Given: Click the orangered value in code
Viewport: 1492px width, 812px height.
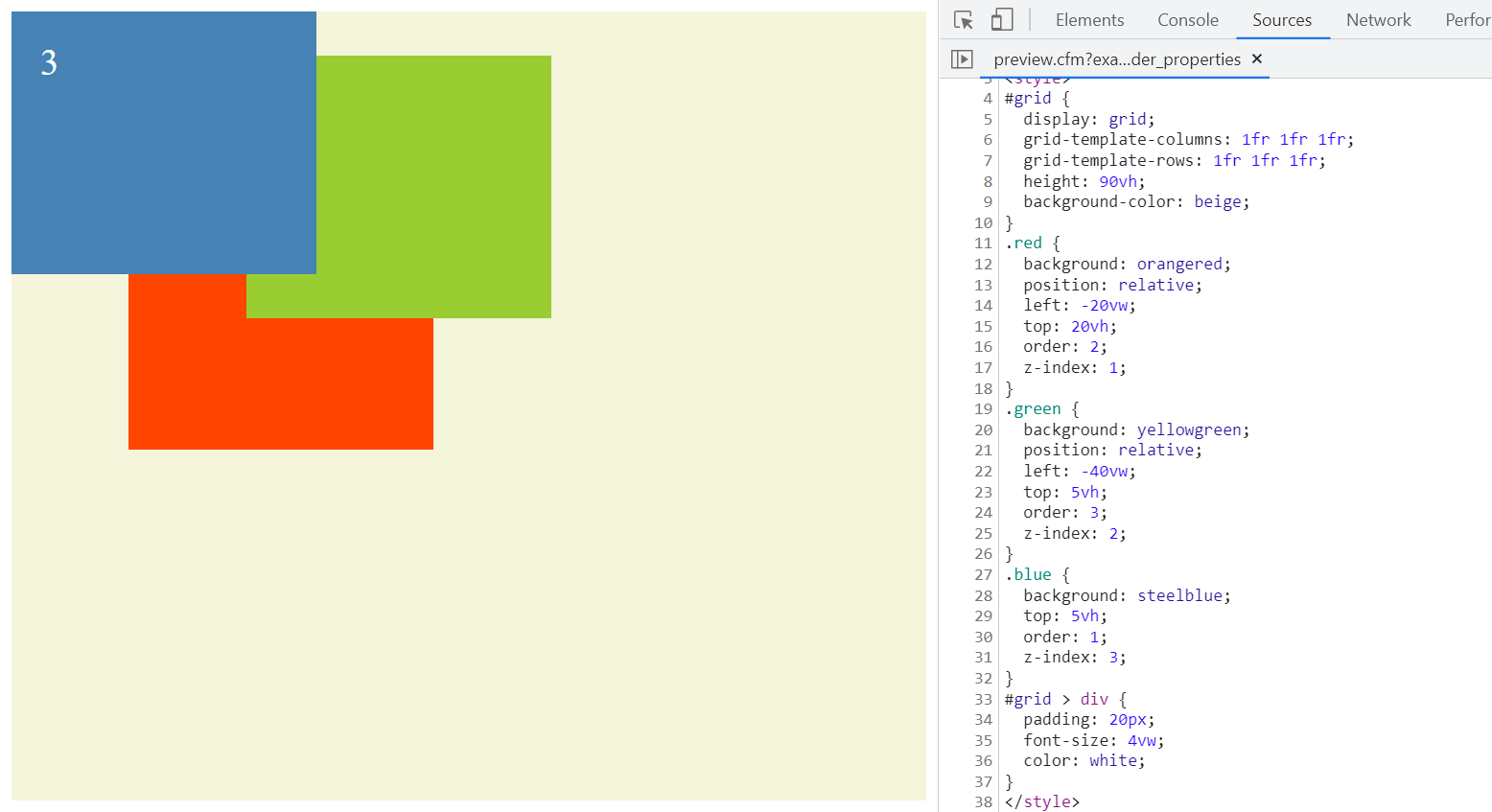Looking at the screenshot, I should (1179, 264).
